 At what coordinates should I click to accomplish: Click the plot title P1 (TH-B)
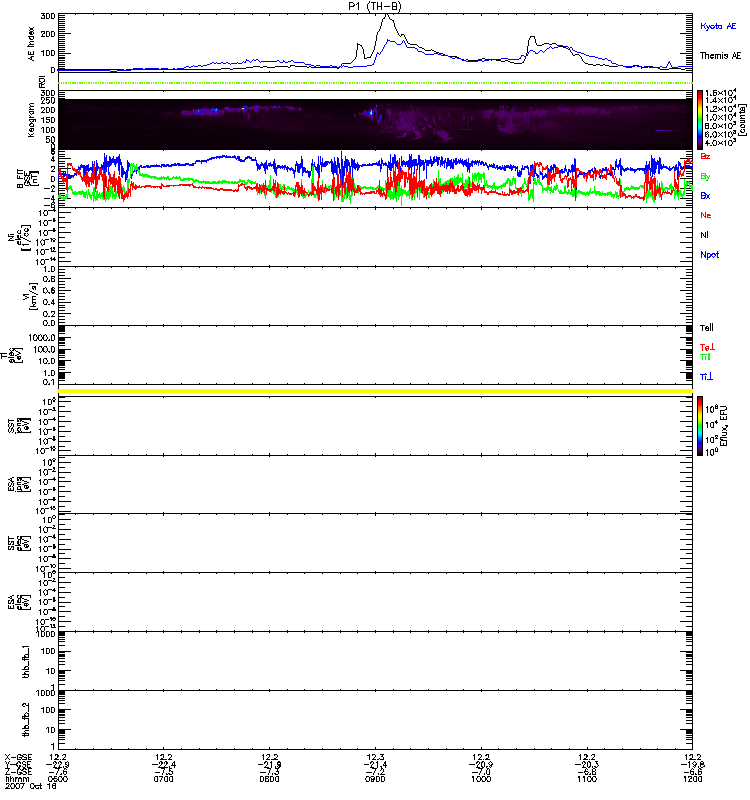(x=374, y=6)
